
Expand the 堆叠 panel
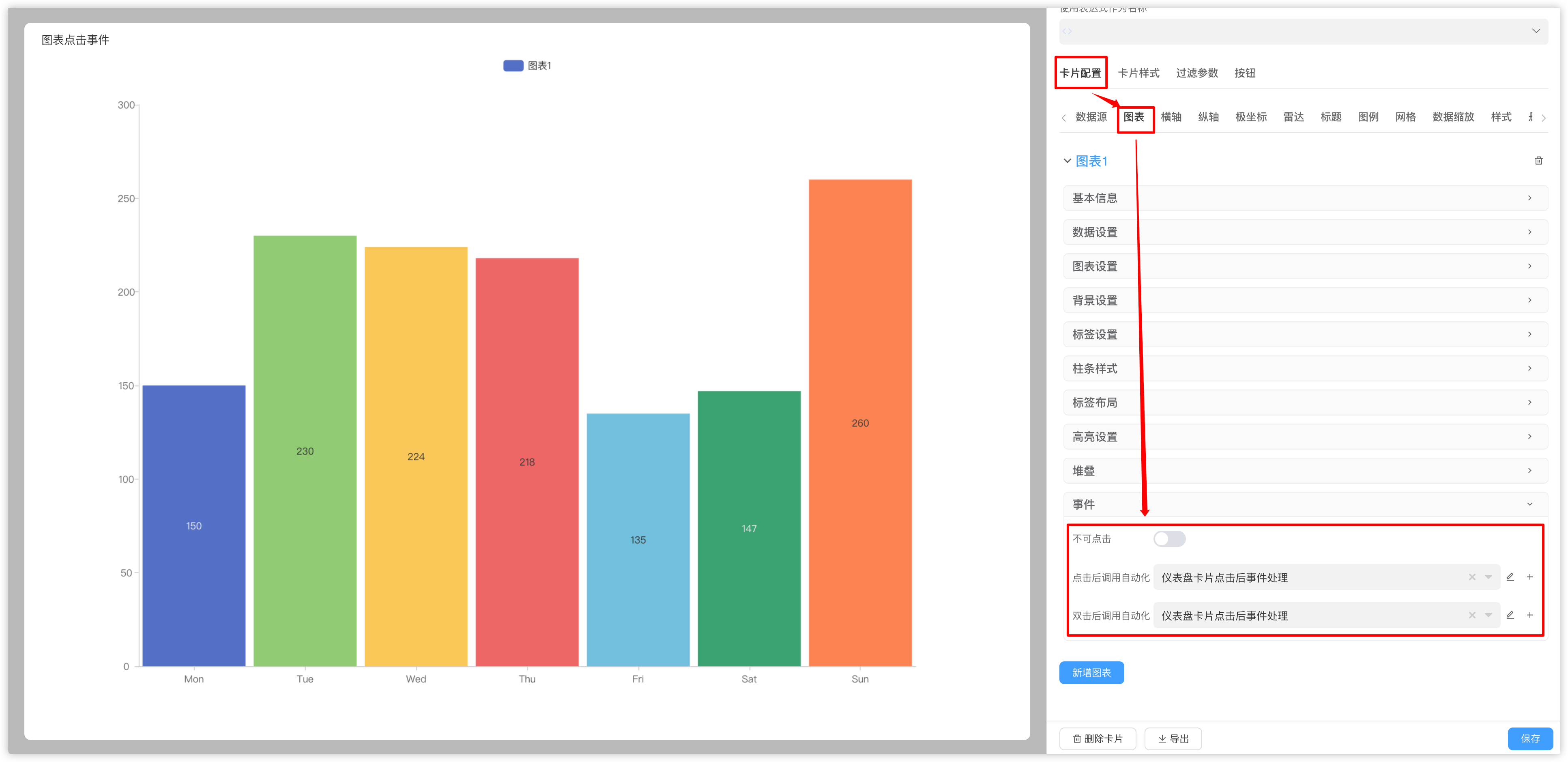point(1305,471)
